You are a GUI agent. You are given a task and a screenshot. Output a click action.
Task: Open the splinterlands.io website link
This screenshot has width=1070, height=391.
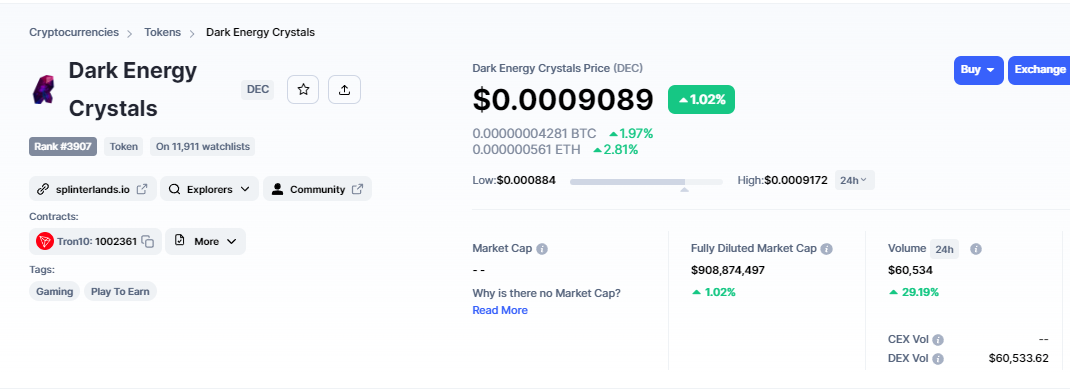click(x=93, y=189)
